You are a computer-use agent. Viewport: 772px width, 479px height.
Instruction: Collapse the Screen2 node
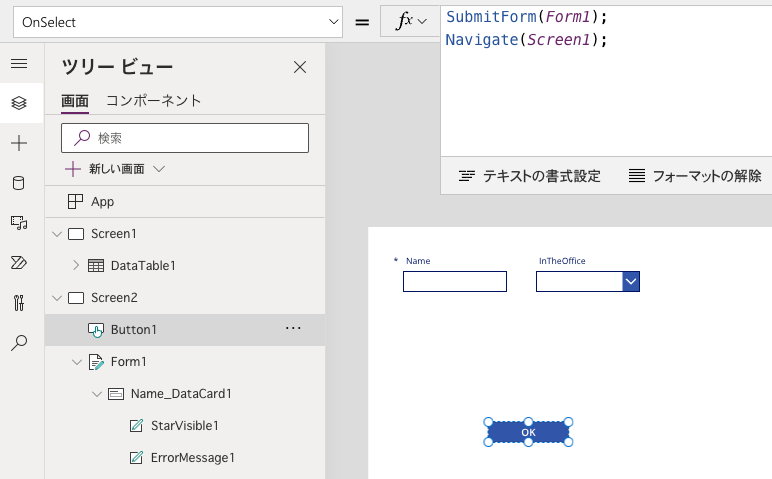(57, 298)
